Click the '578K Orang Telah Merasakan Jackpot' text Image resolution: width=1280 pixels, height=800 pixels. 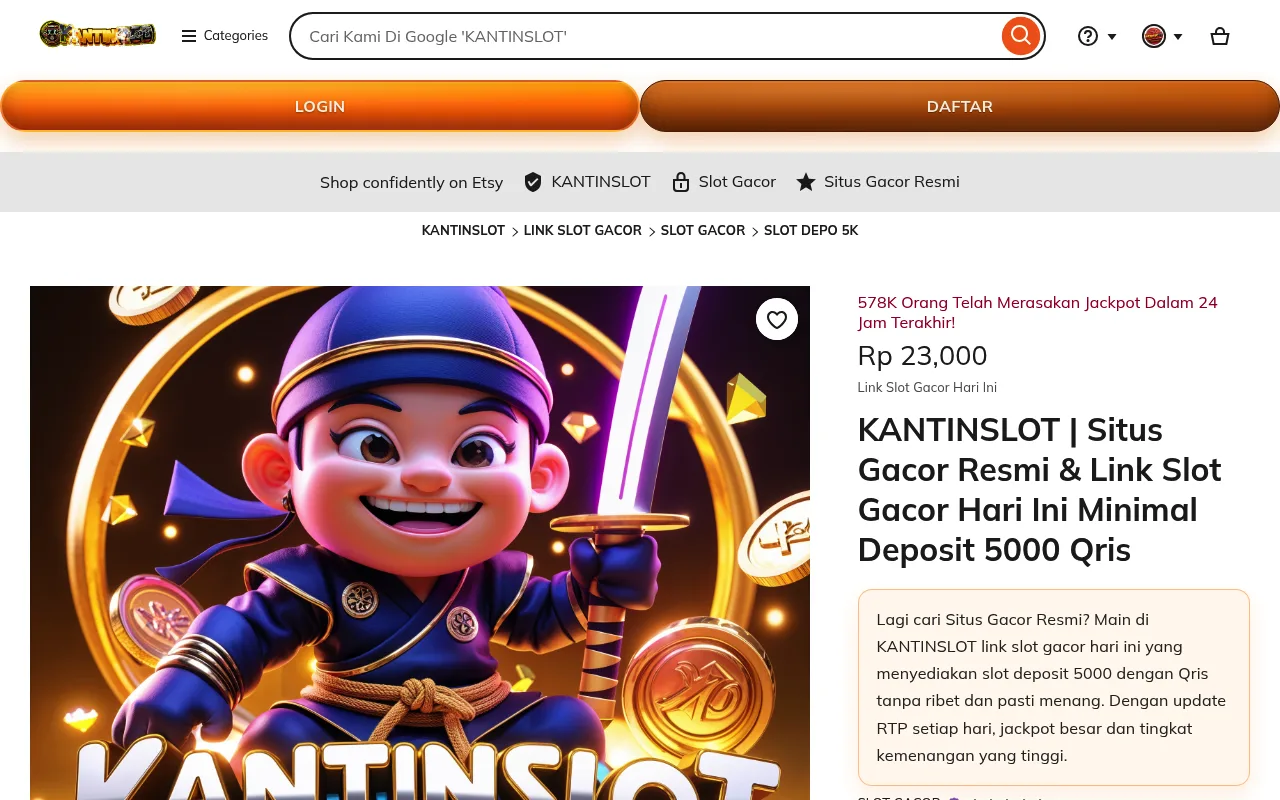coord(1038,312)
